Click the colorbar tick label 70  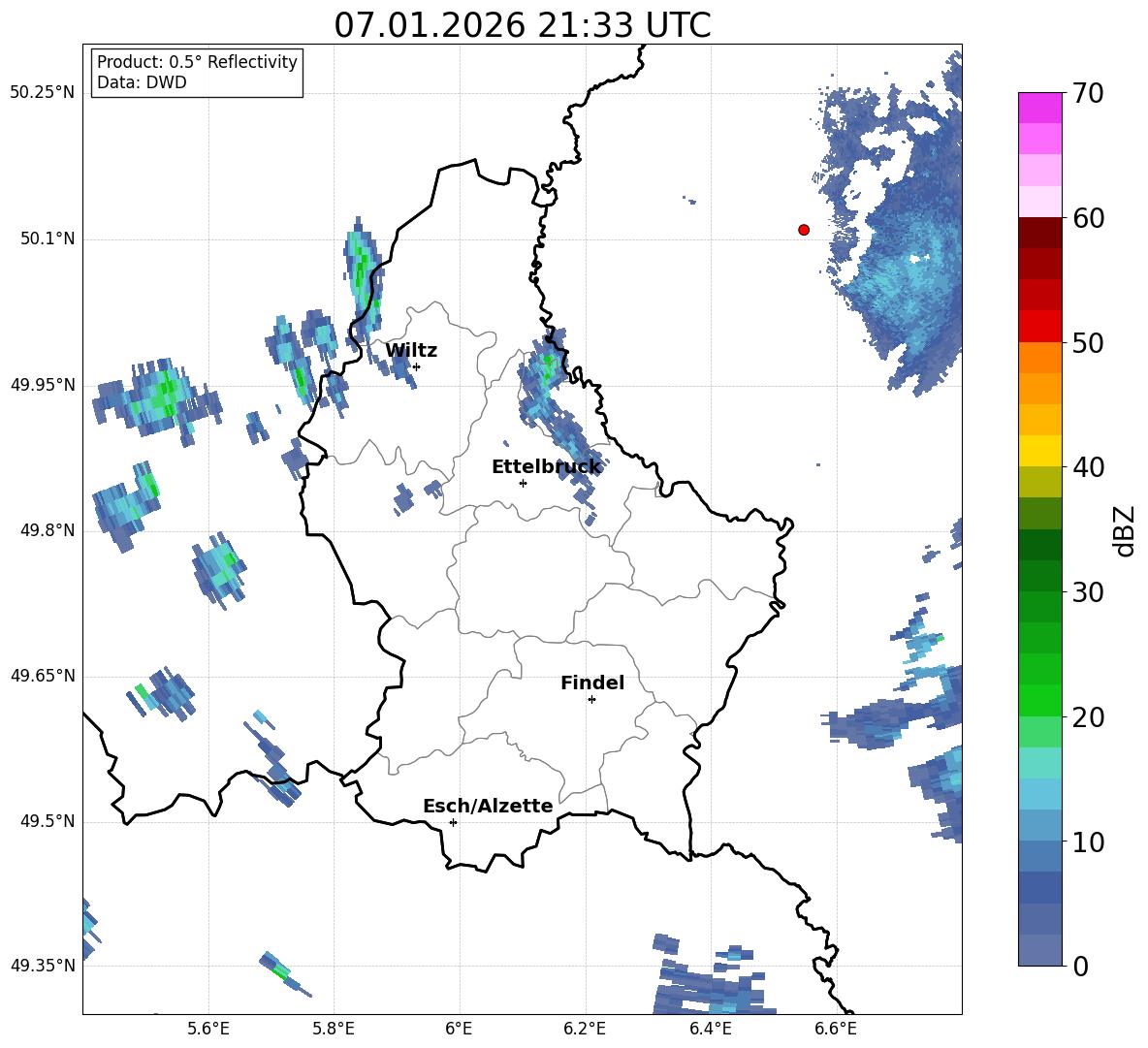pos(1088,94)
